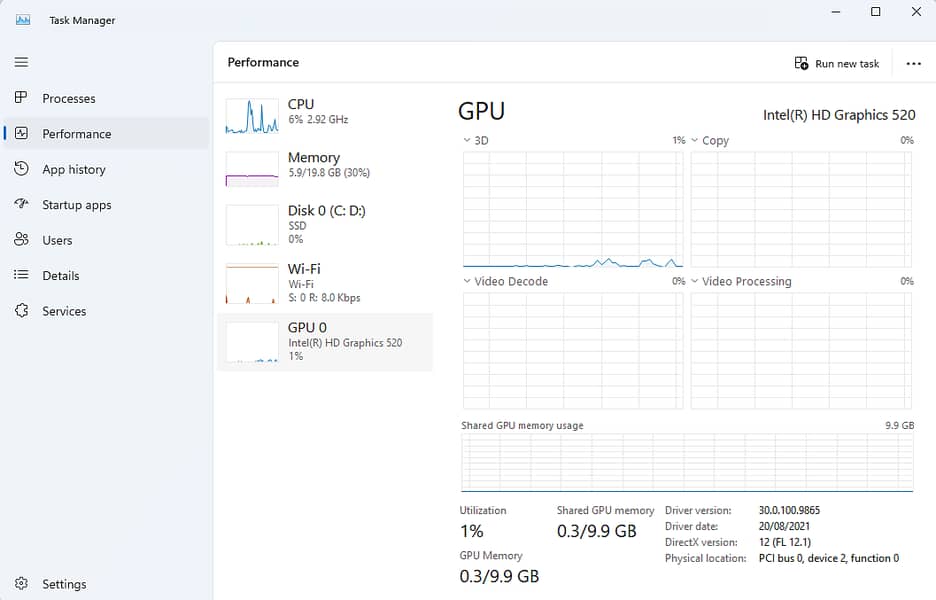The width and height of the screenshot is (936, 600).
Task: Click the hamburger navigation menu icon
Action: 21,62
